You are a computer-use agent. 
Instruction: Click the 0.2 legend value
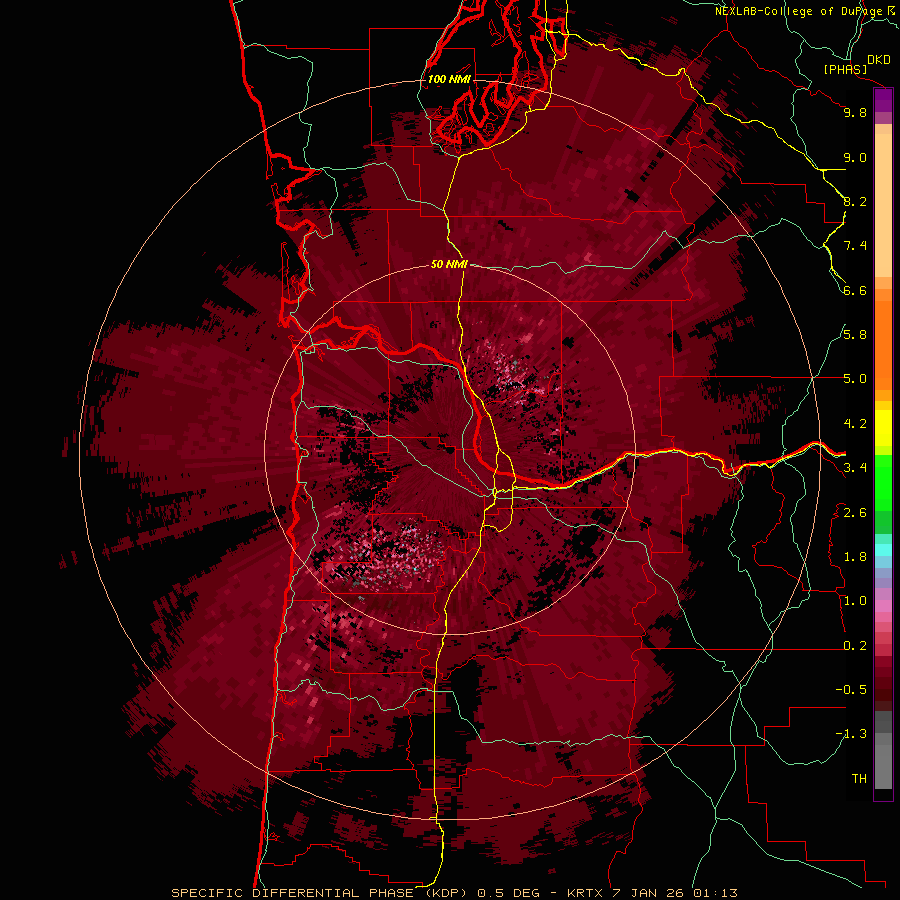pos(855,646)
